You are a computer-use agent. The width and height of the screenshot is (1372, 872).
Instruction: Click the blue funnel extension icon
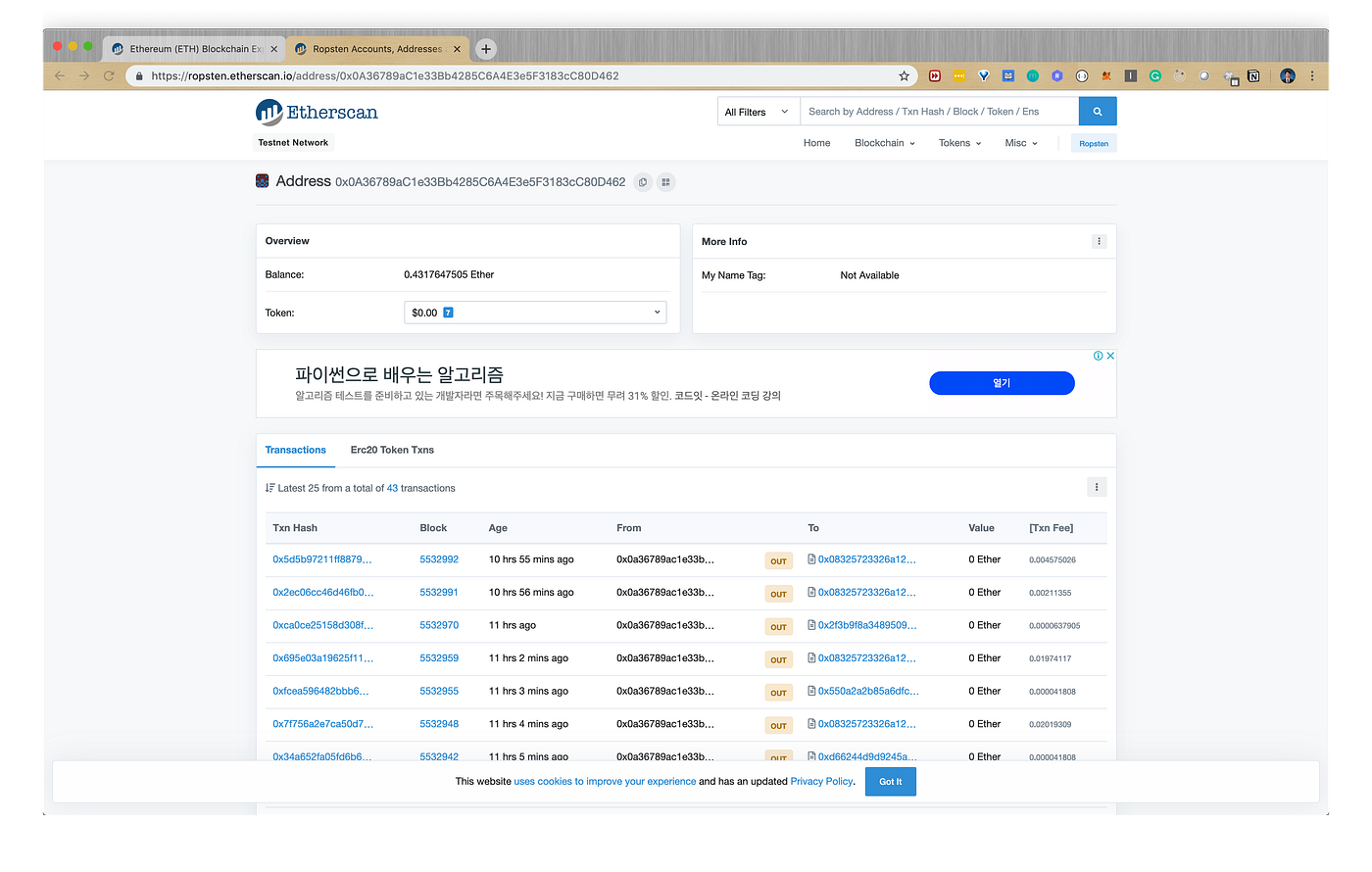(984, 75)
